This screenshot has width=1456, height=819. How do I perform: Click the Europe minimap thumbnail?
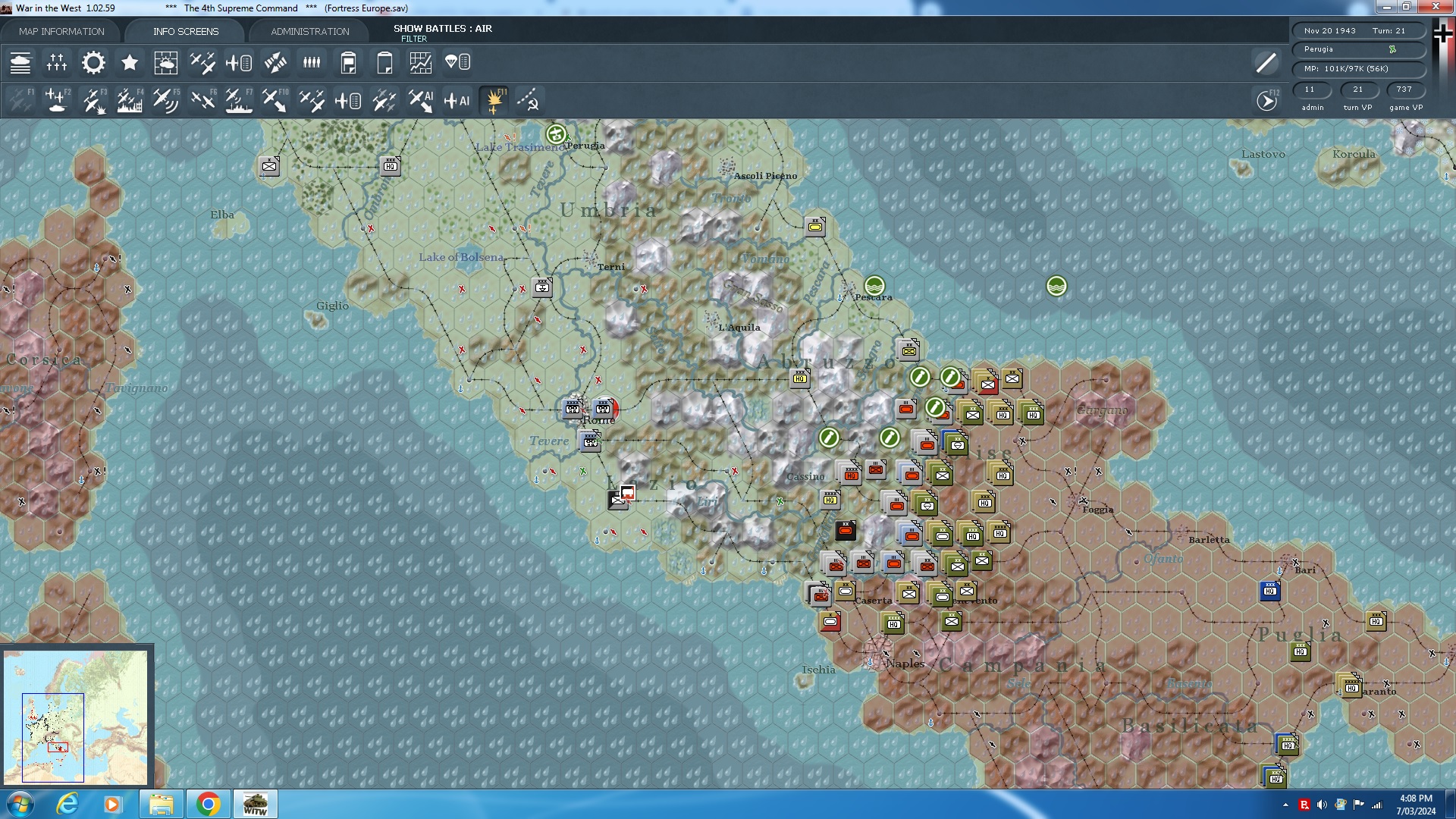[x=76, y=717]
